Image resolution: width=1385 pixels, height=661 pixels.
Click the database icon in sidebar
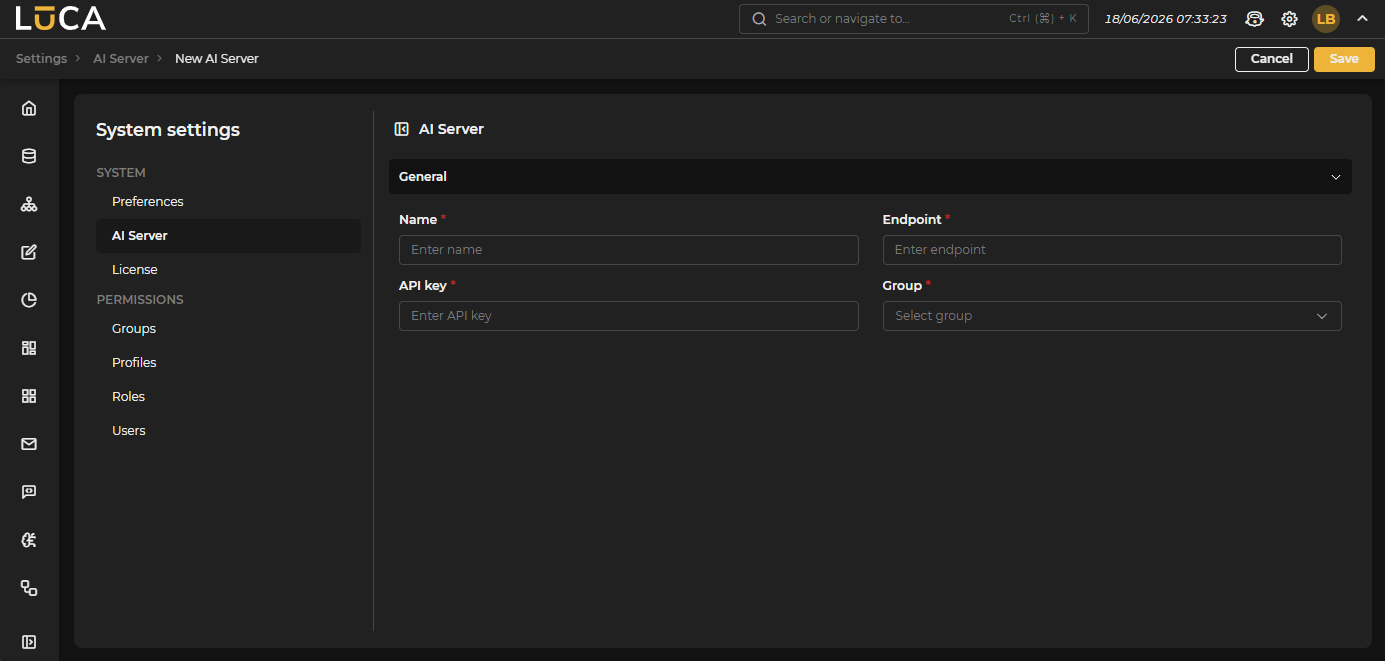coord(29,156)
